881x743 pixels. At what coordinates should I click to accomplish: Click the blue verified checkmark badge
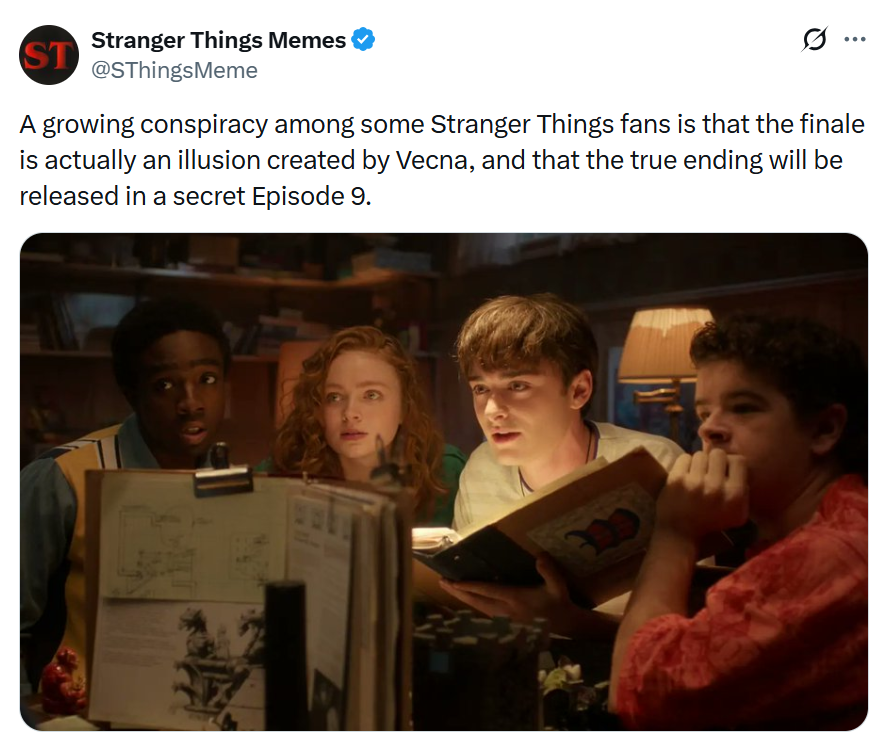[363, 39]
